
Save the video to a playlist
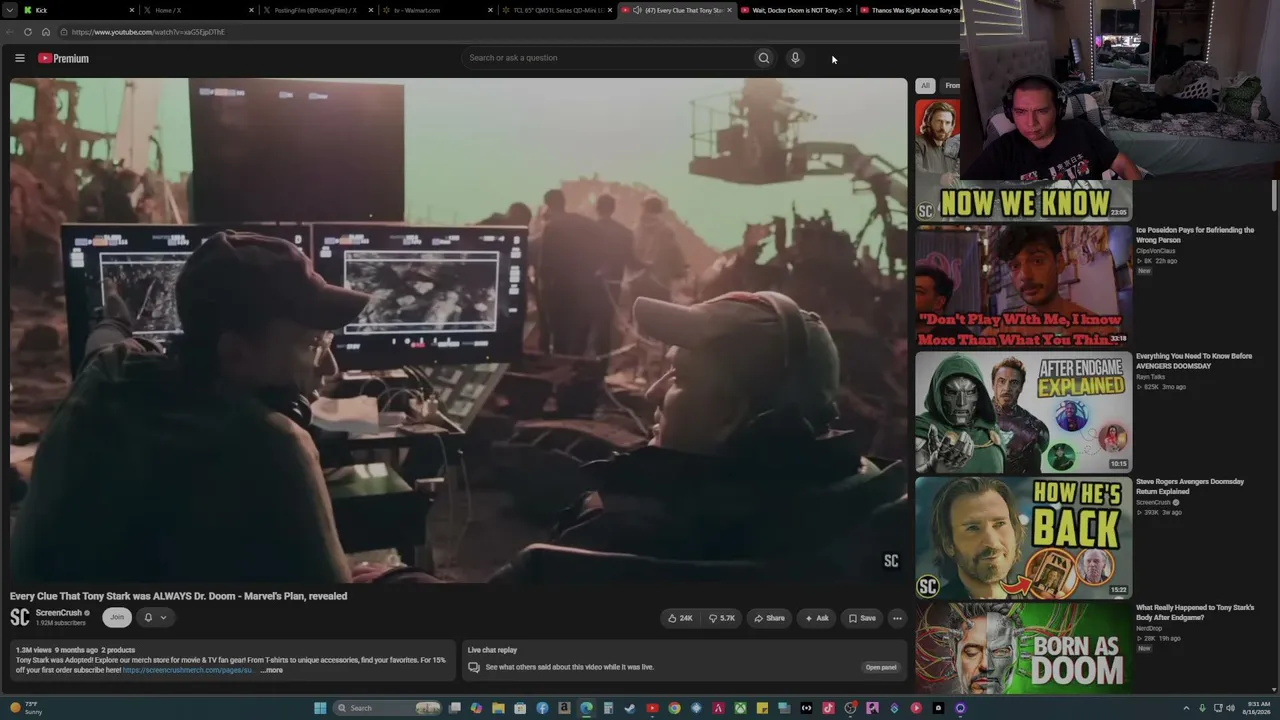tap(862, 618)
